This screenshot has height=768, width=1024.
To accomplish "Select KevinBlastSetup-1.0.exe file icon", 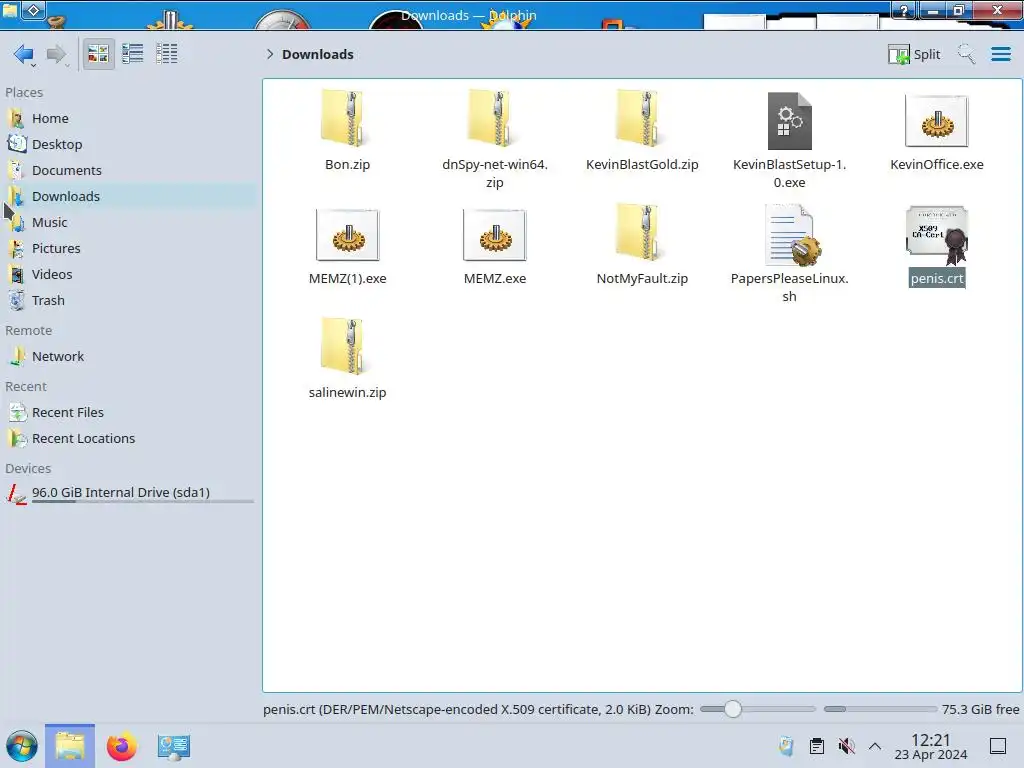I will (x=789, y=121).
